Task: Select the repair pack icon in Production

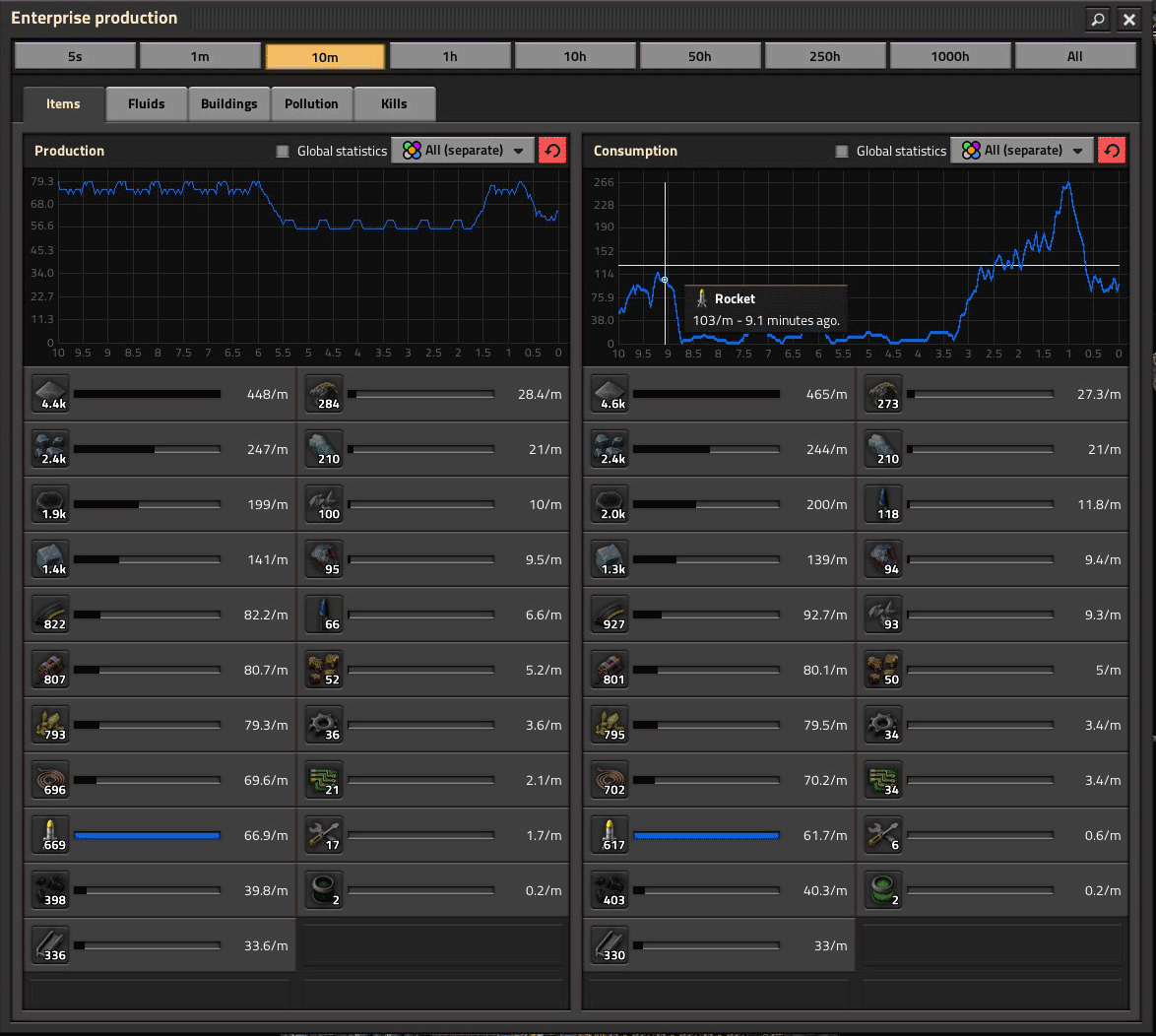Action: point(324,835)
